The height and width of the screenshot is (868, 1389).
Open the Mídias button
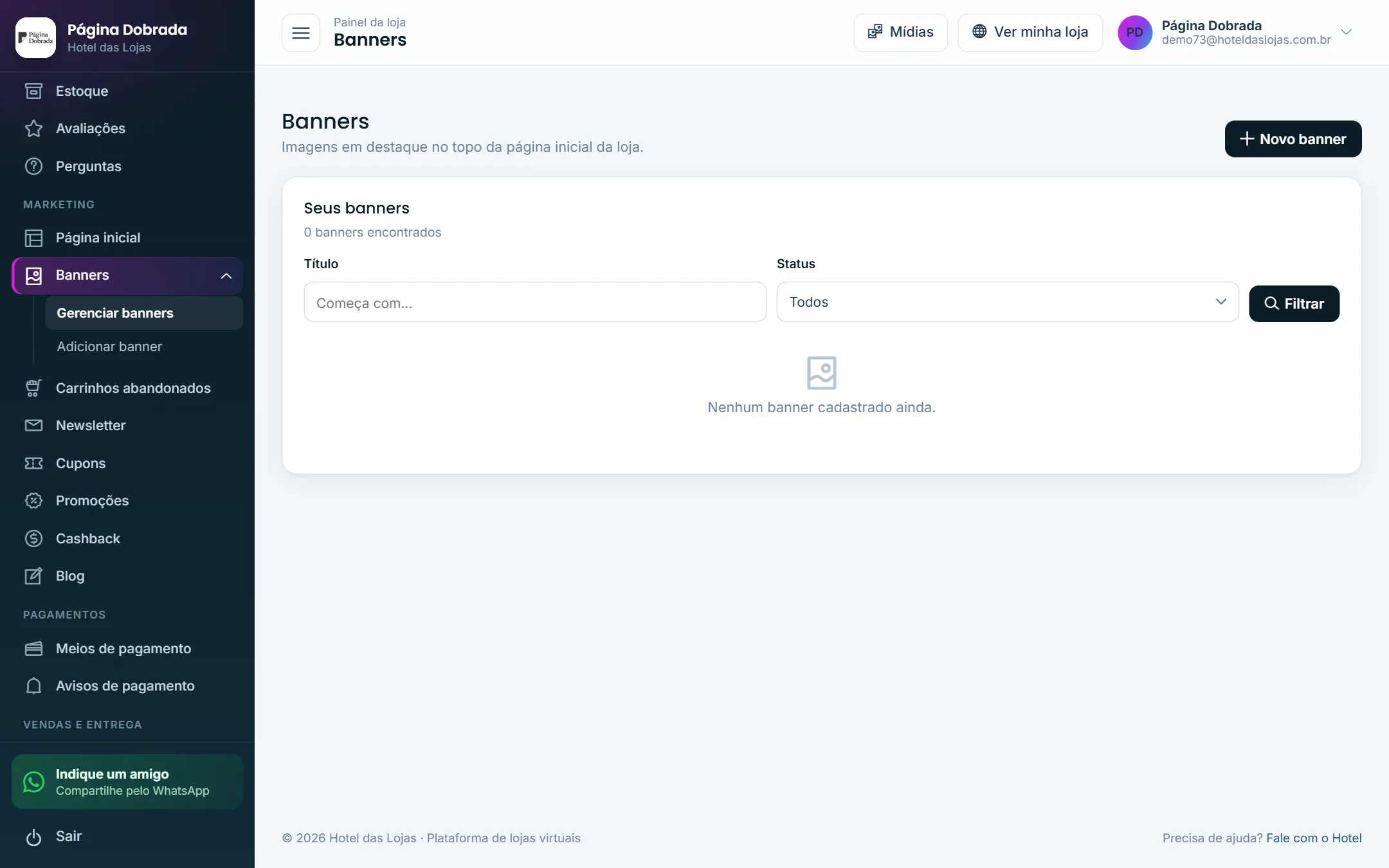pos(901,32)
